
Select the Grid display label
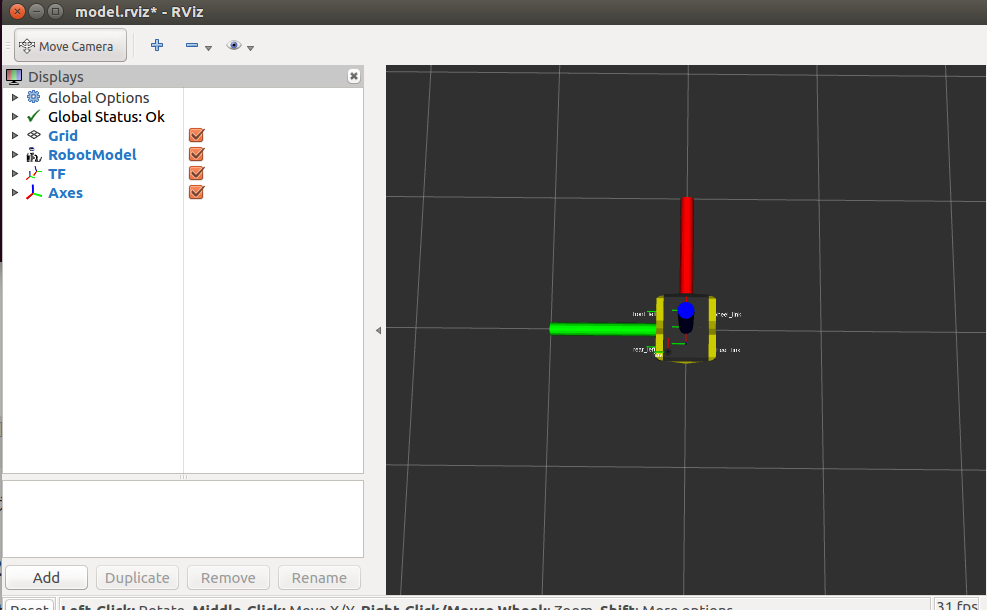(x=63, y=135)
